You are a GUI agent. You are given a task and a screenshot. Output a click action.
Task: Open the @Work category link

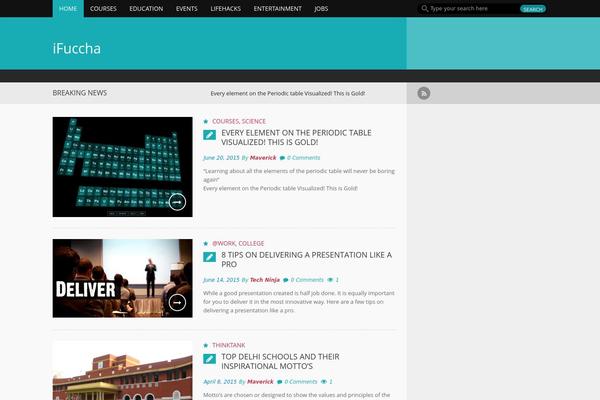click(224, 243)
